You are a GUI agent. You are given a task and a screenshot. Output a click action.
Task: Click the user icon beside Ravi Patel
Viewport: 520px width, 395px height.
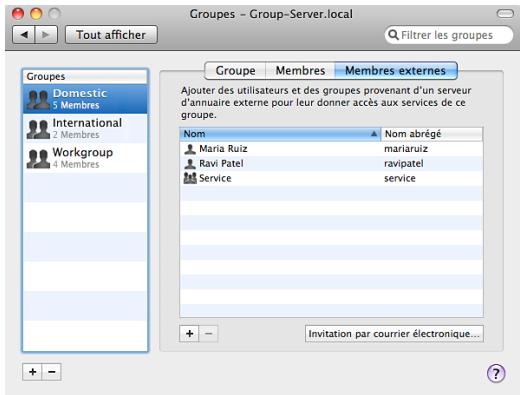(x=190, y=163)
